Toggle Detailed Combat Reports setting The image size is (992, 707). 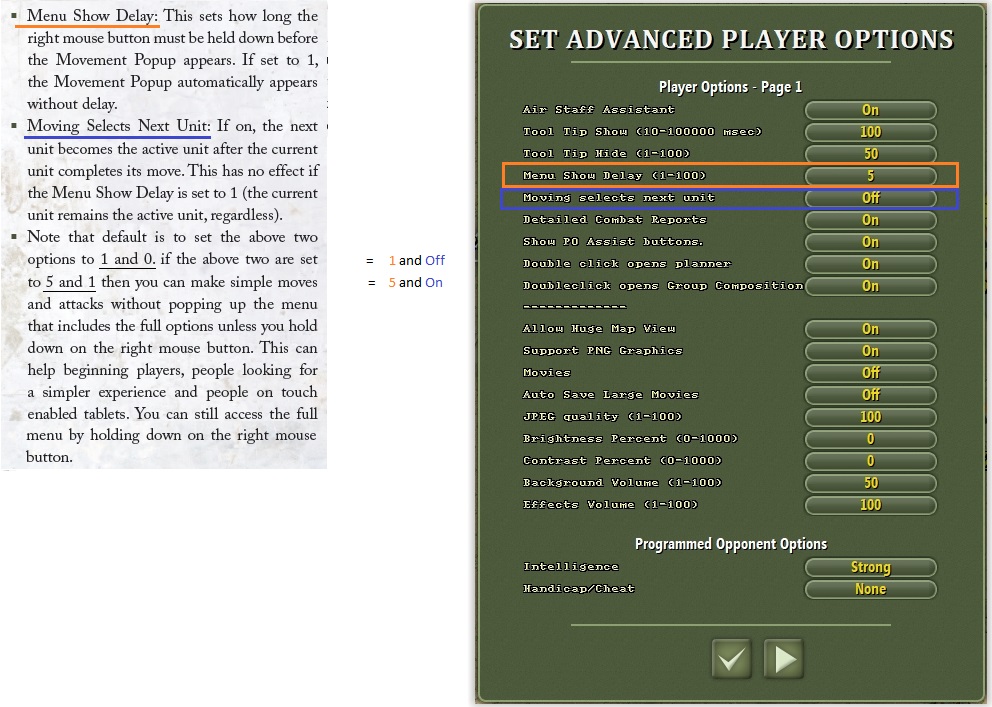(871, 220)
